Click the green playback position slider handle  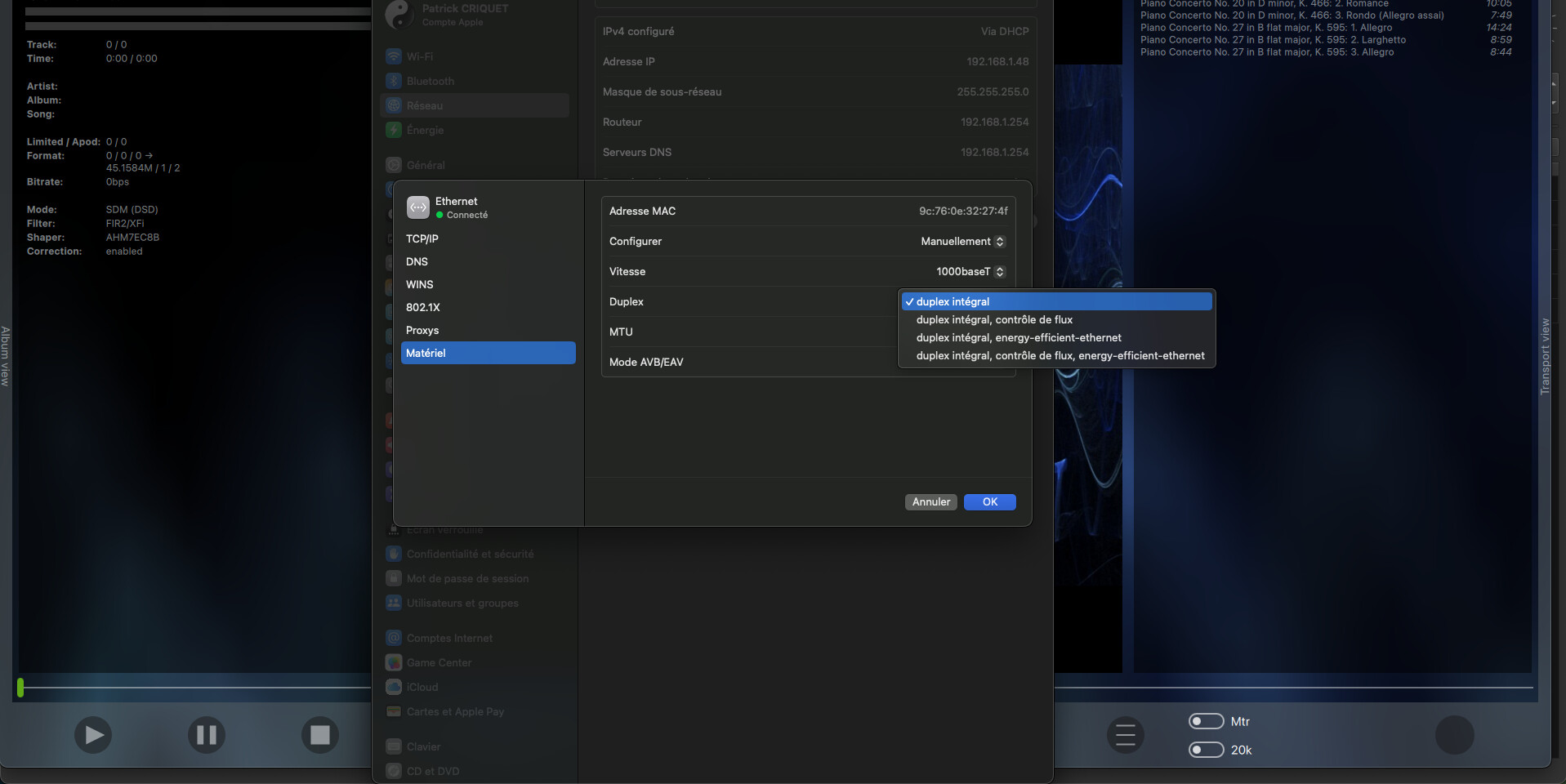[20, 688]
